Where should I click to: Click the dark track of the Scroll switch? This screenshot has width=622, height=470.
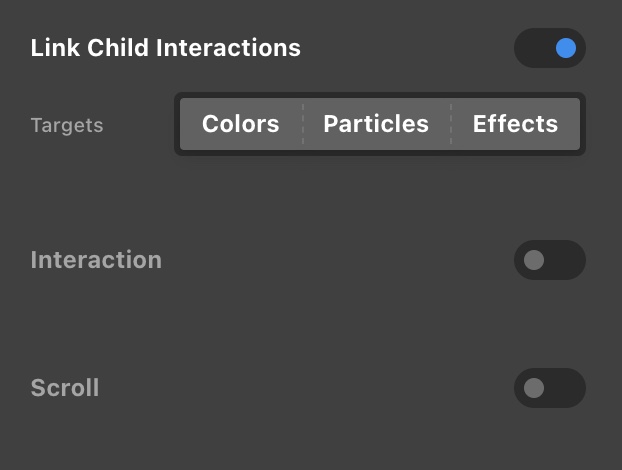point(565,388)
